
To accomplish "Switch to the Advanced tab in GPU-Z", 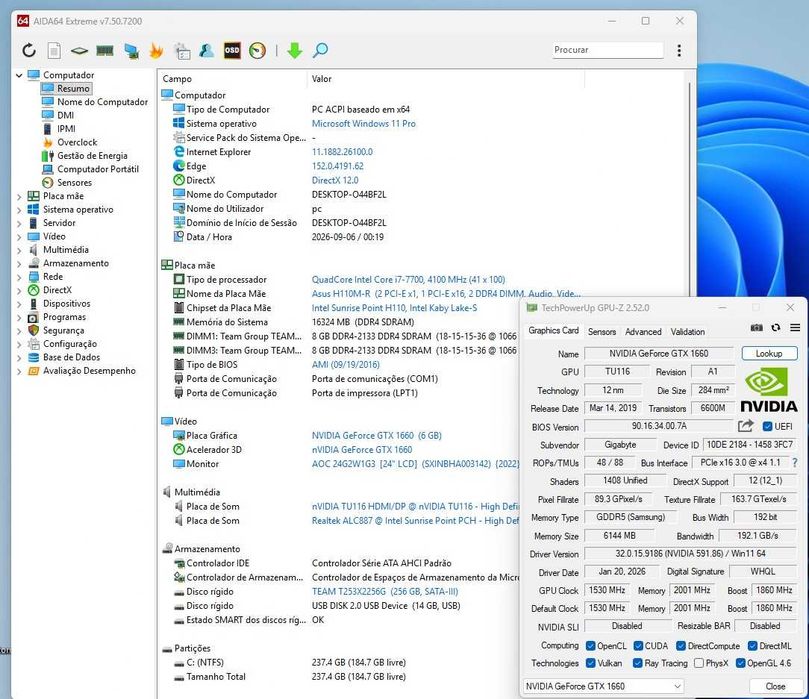I will pyautogui.click(x=643, y=332).
